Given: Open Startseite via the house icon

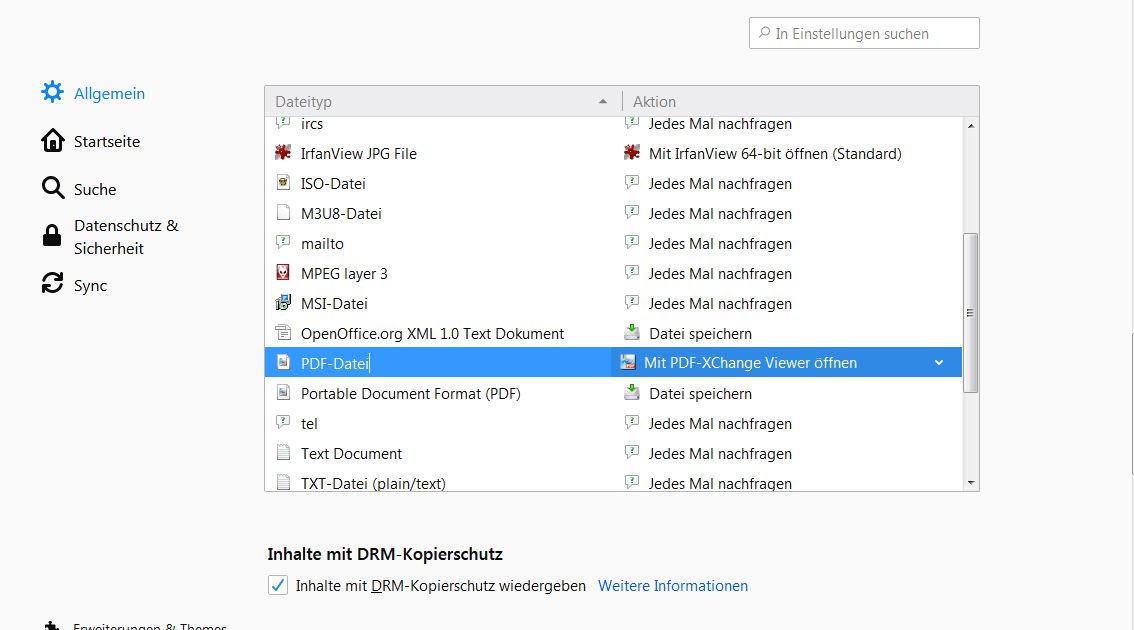Looking at the screenshot, I should (x=52, y=141).
